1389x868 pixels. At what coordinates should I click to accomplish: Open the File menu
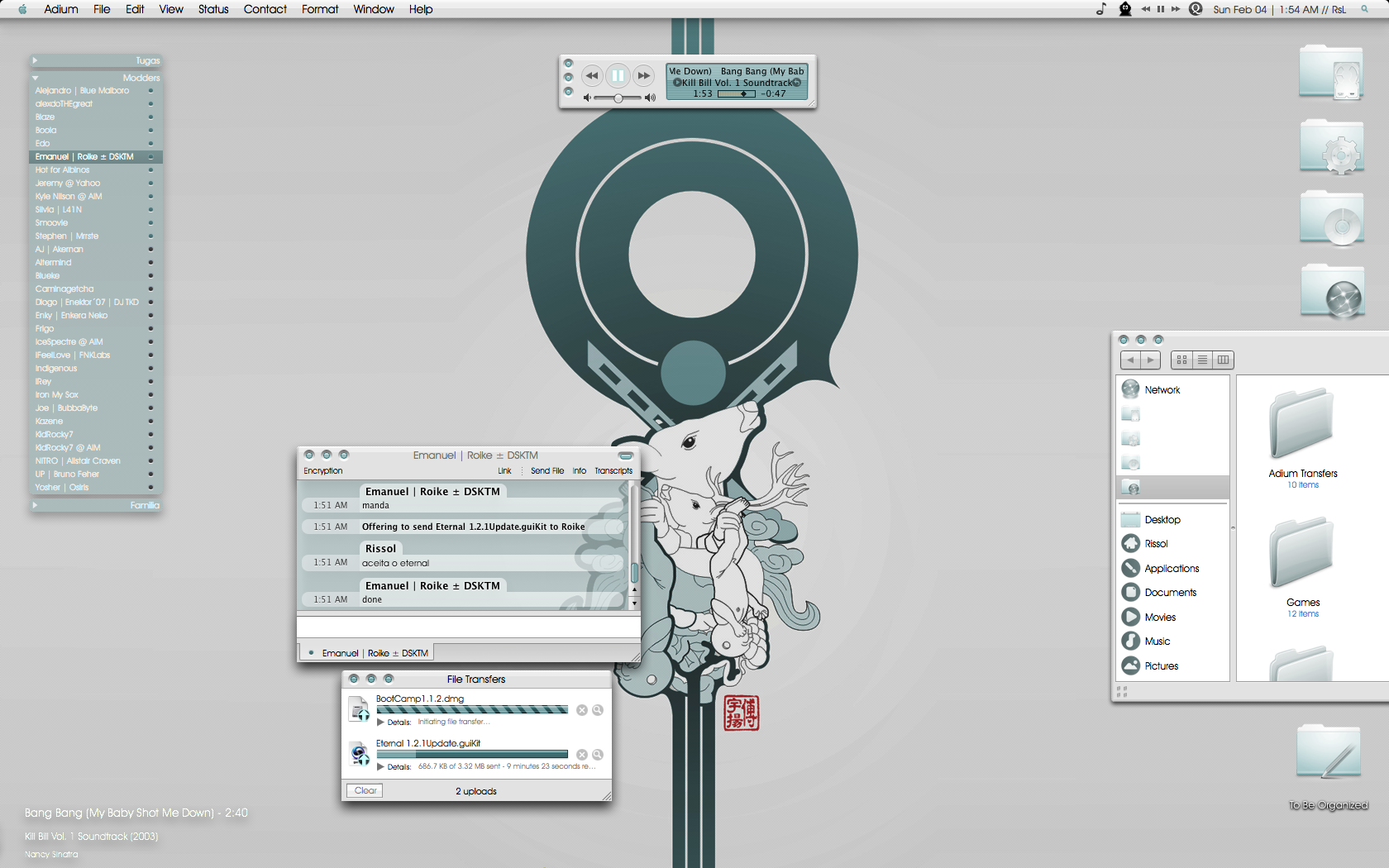[102, 9]
